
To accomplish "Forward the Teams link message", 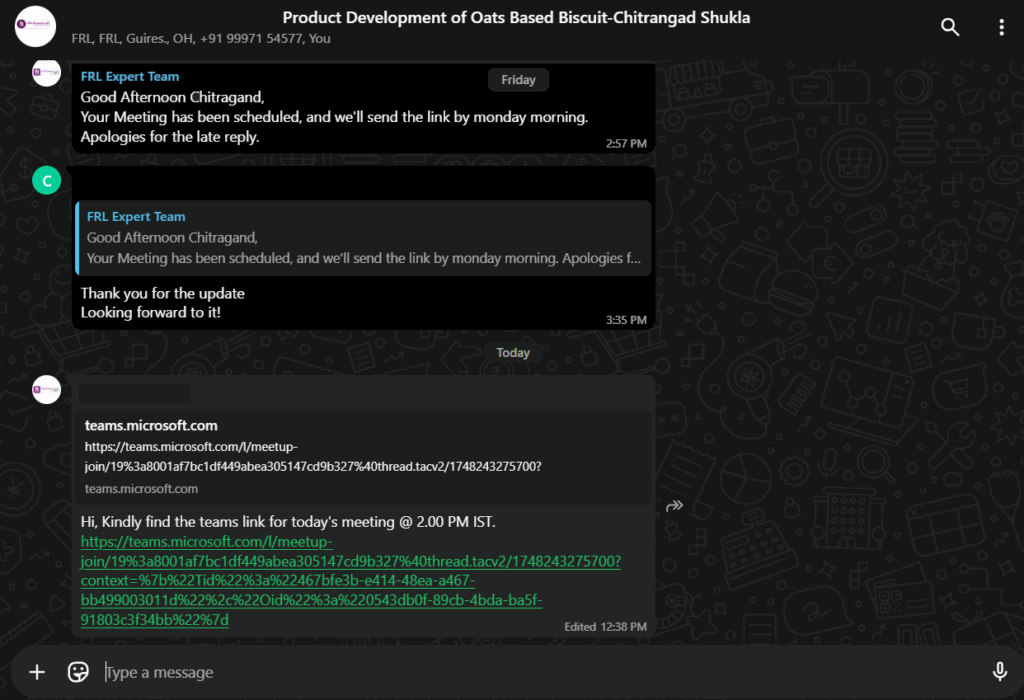I will (674, 505).
